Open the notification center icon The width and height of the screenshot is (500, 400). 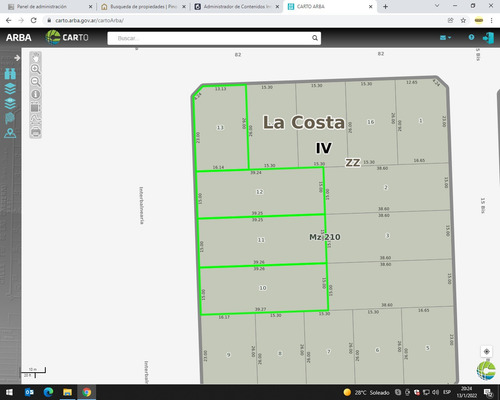tap(488, 392)
